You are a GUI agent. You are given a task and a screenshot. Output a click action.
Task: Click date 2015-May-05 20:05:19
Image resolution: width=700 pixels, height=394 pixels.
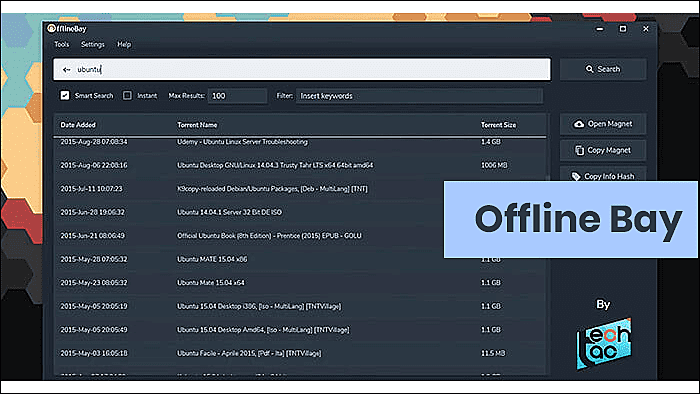tap(94, 307)
